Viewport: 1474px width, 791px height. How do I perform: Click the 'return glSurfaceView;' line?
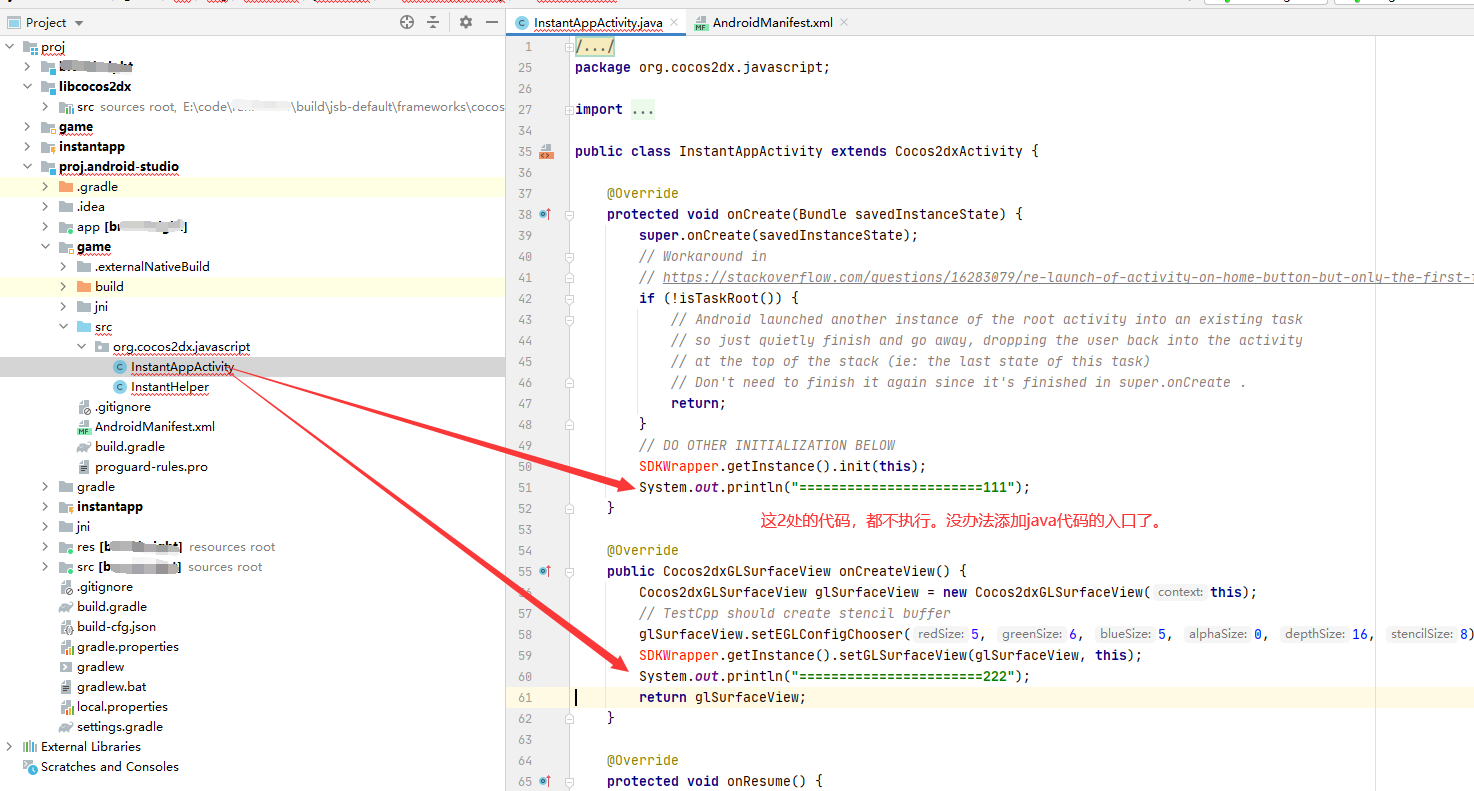tap(722, 697)
